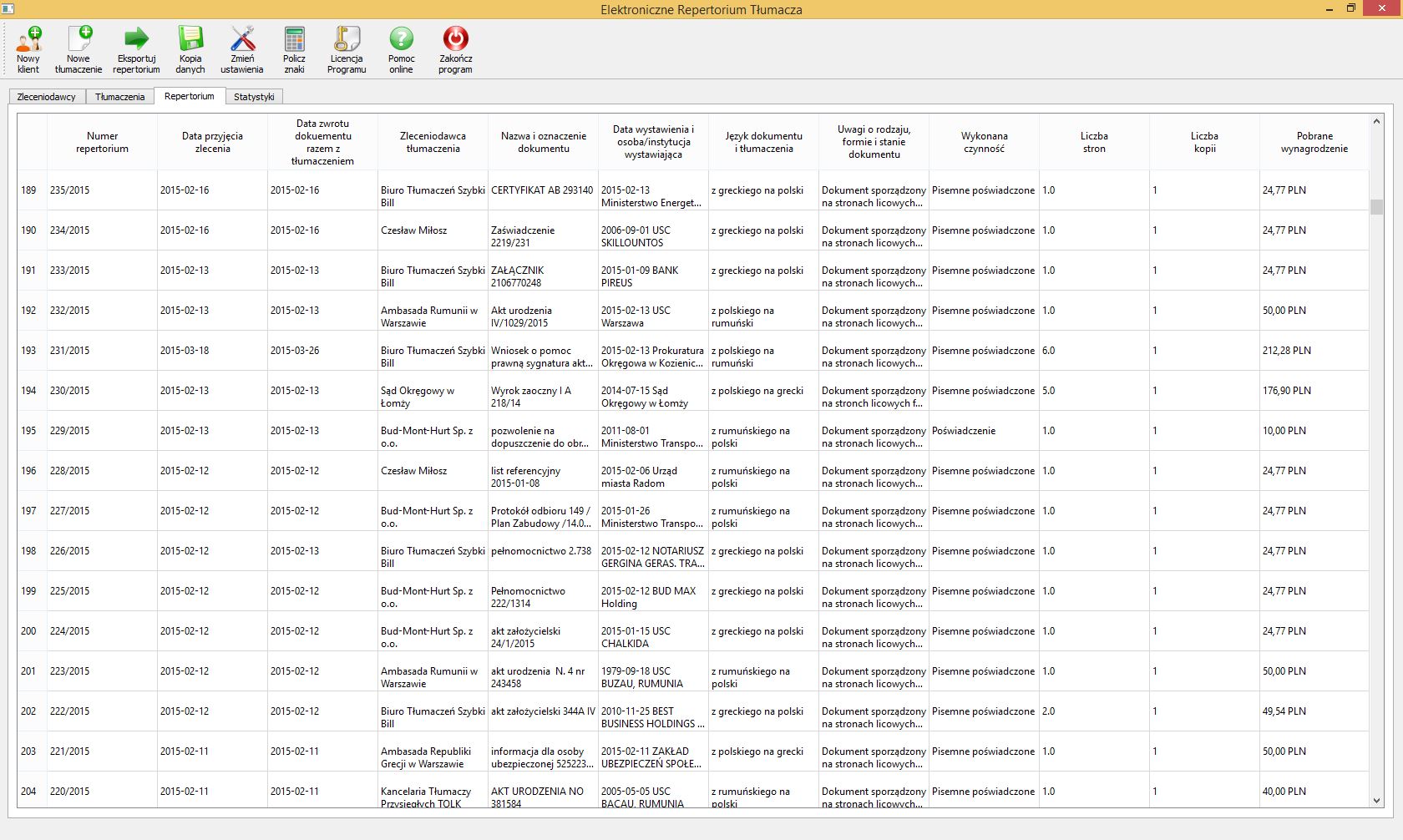Open Licencja Programu key icon
Viewport: 1403px width, 840px height.
pyautogui.click(x=347, y=50)
